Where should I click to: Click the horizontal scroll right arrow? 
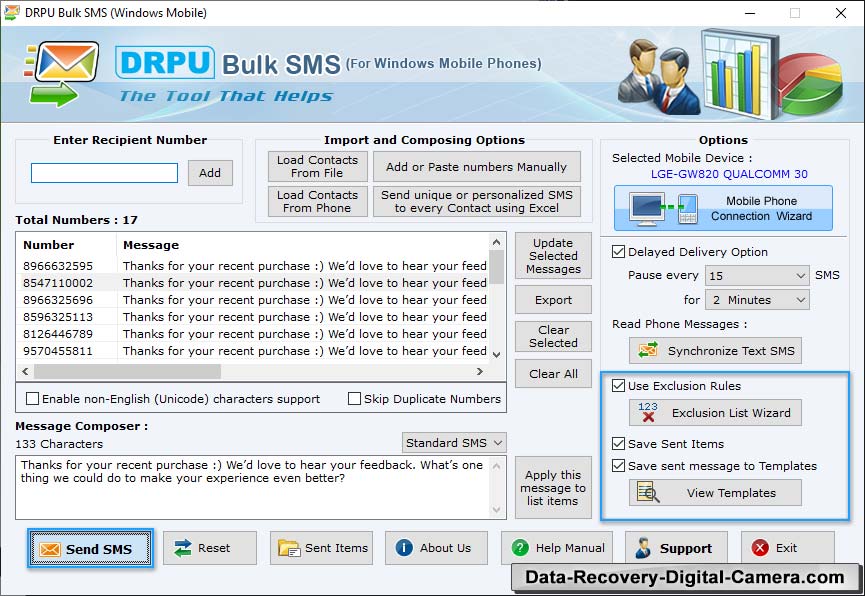[x=480, y=371]
